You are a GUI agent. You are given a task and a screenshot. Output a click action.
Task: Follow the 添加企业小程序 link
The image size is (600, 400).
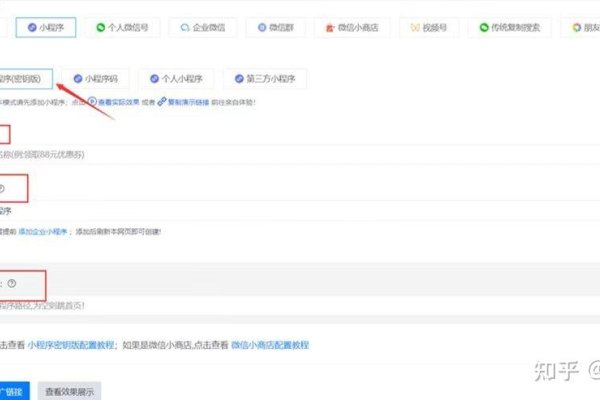point(43,232)
